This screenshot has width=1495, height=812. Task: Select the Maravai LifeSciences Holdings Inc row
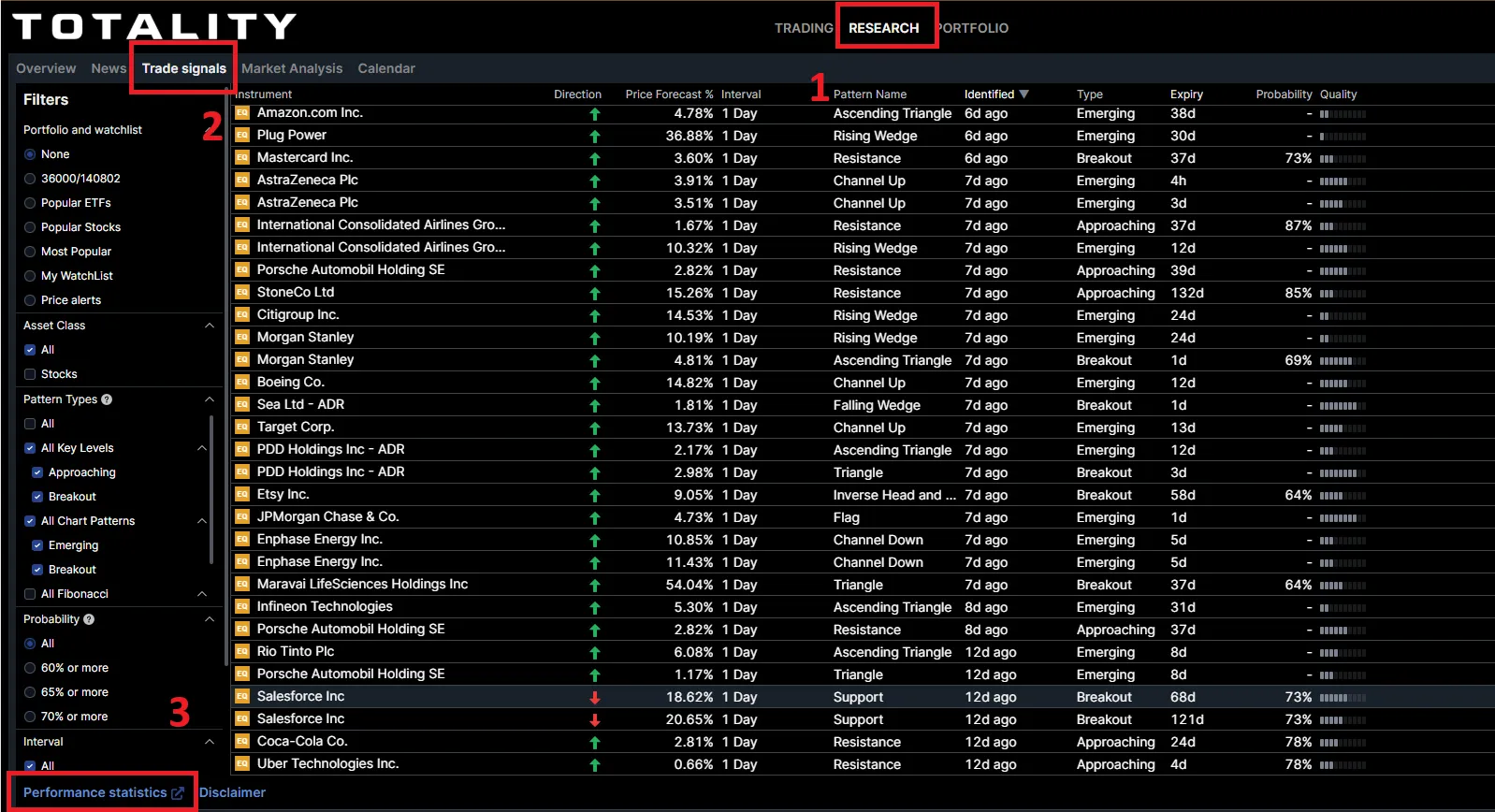point(863,585)
